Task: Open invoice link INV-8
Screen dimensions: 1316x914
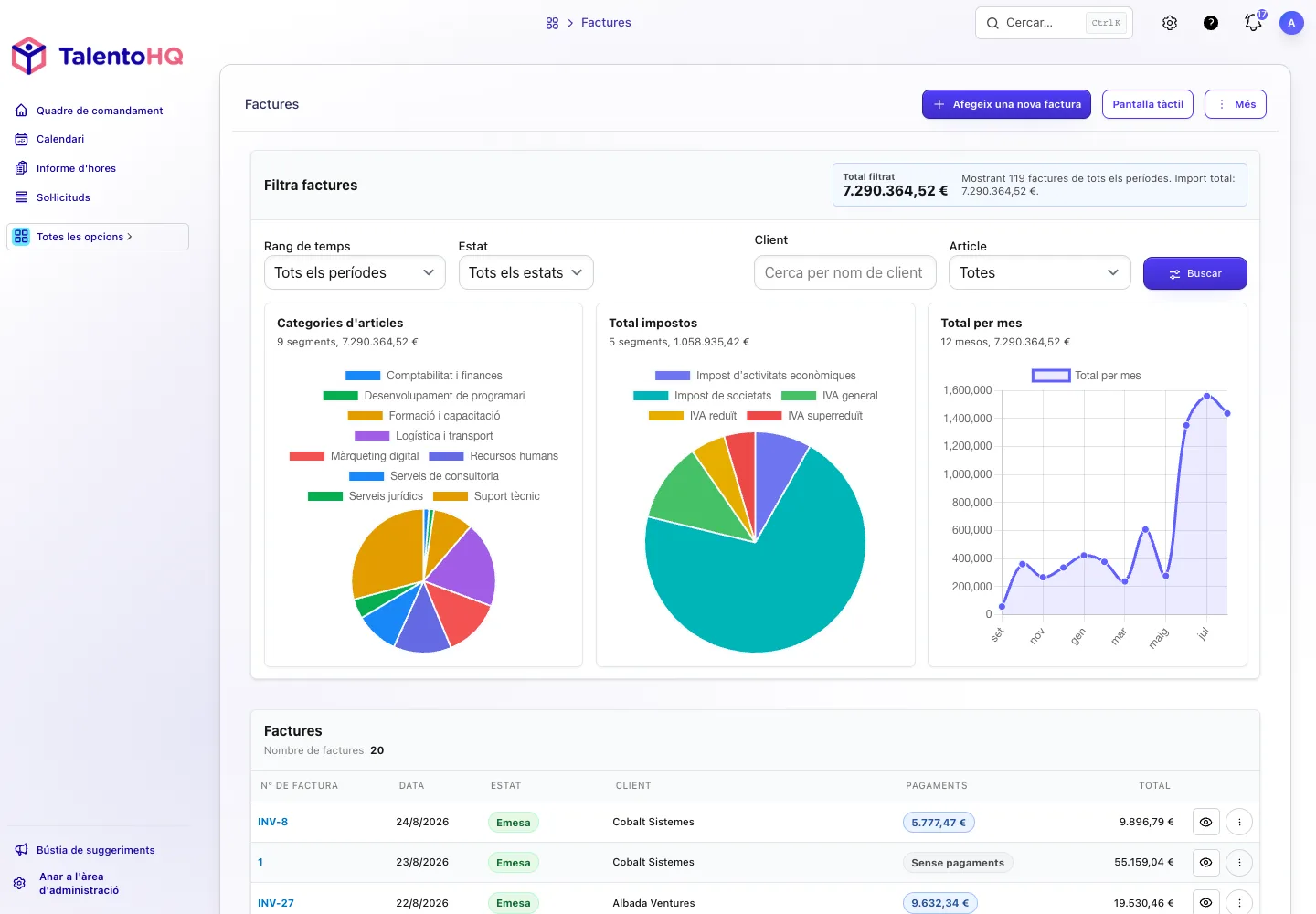Action: click(272, 822)
